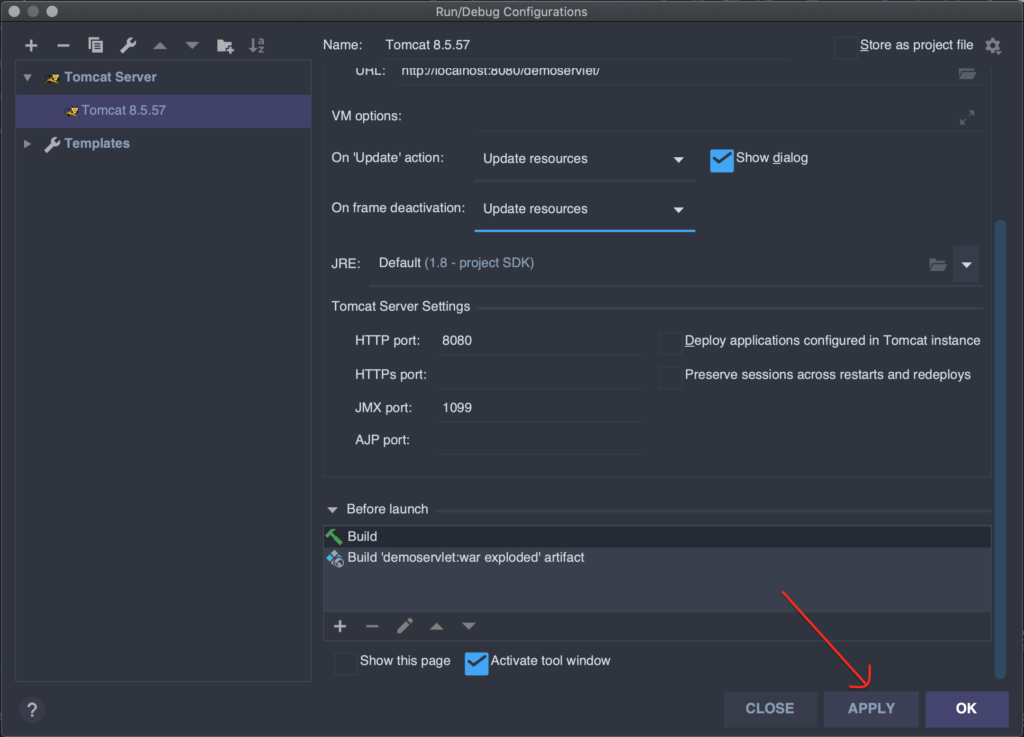Edit the selected Before launch task
Screen dimensions: 1024x737
coord(405,627)
